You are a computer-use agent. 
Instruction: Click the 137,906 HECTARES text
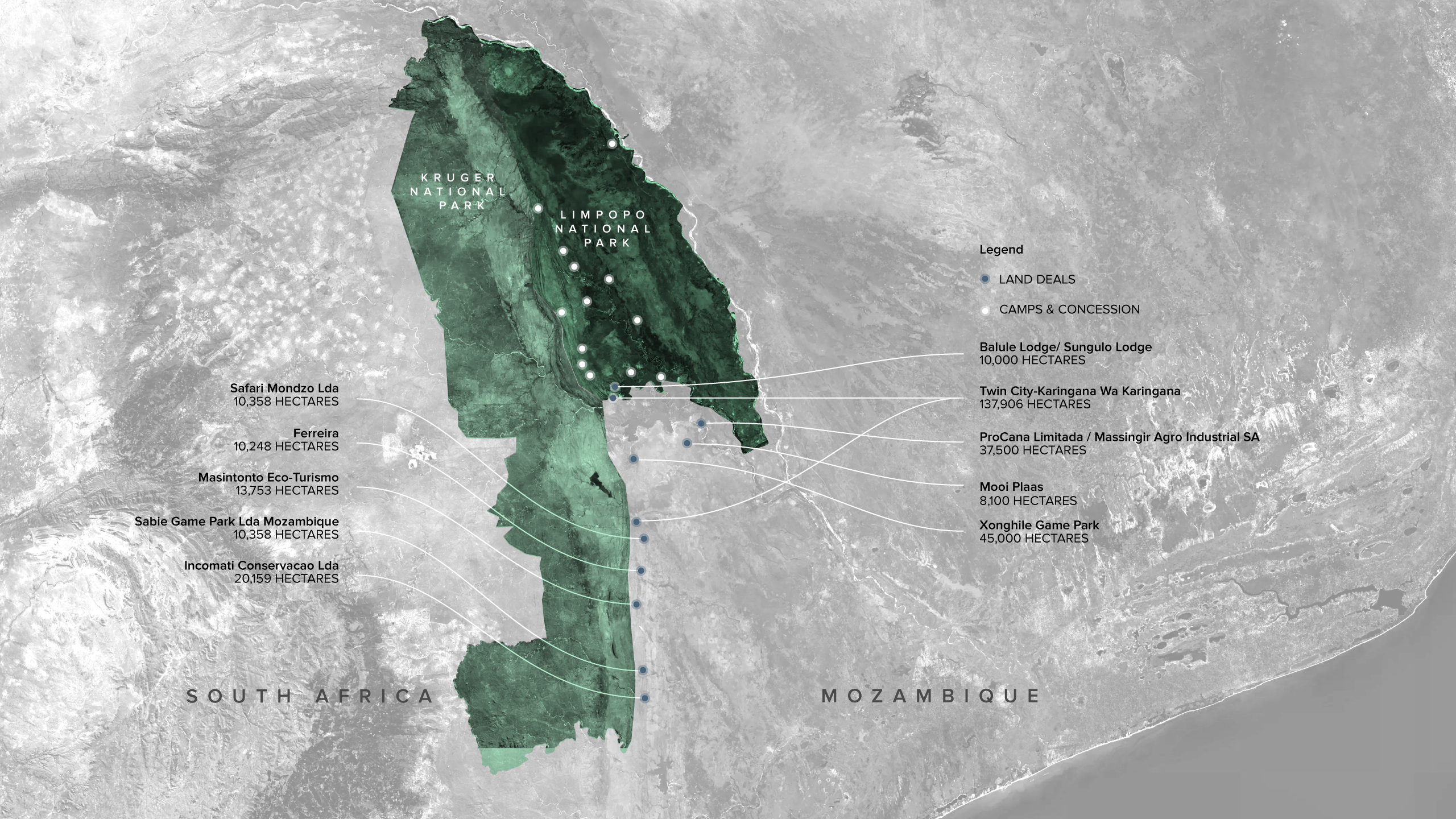pyautogui.click(x=1035, y=404)
